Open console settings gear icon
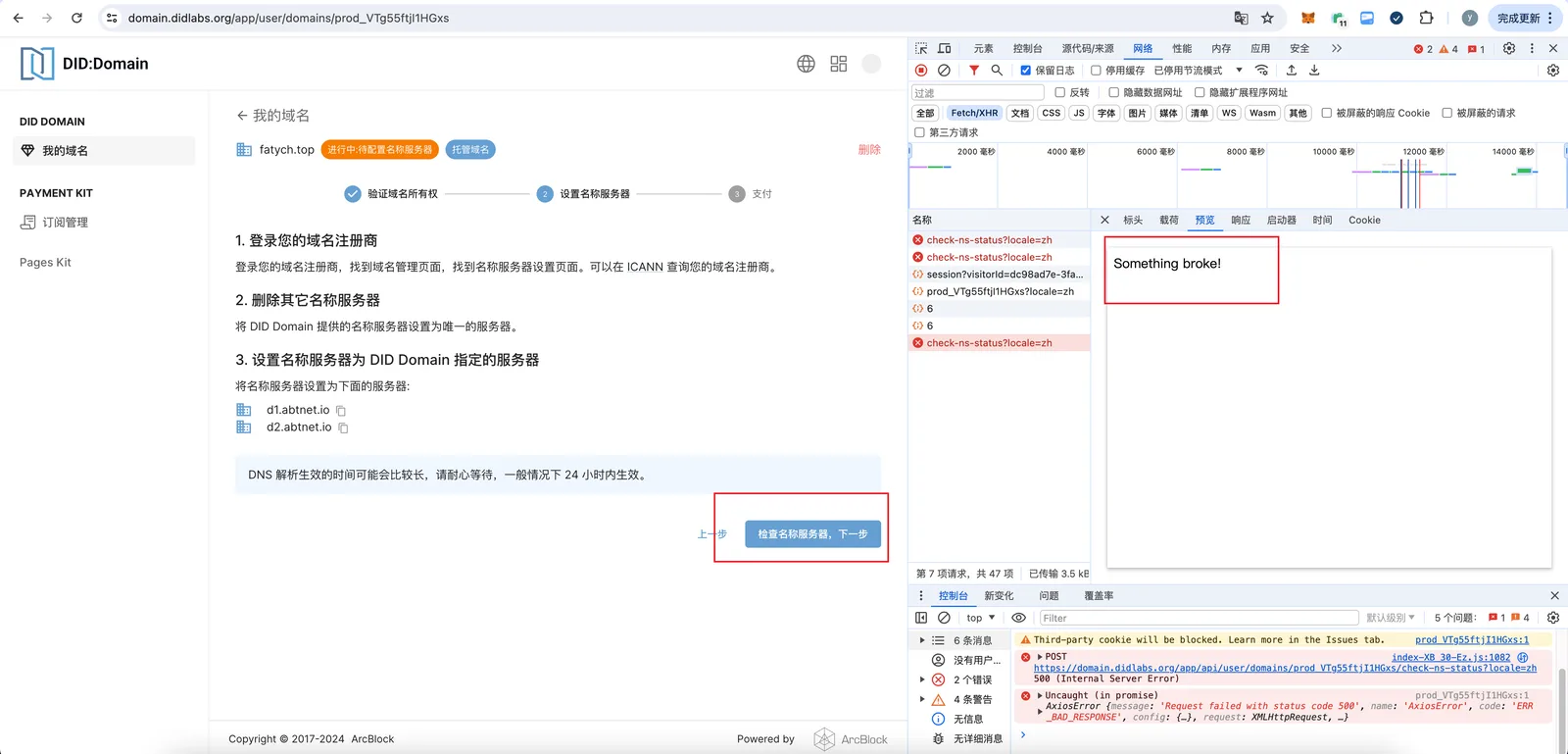This screenshot has height=754, width=1568. [x=1553, y=618]
